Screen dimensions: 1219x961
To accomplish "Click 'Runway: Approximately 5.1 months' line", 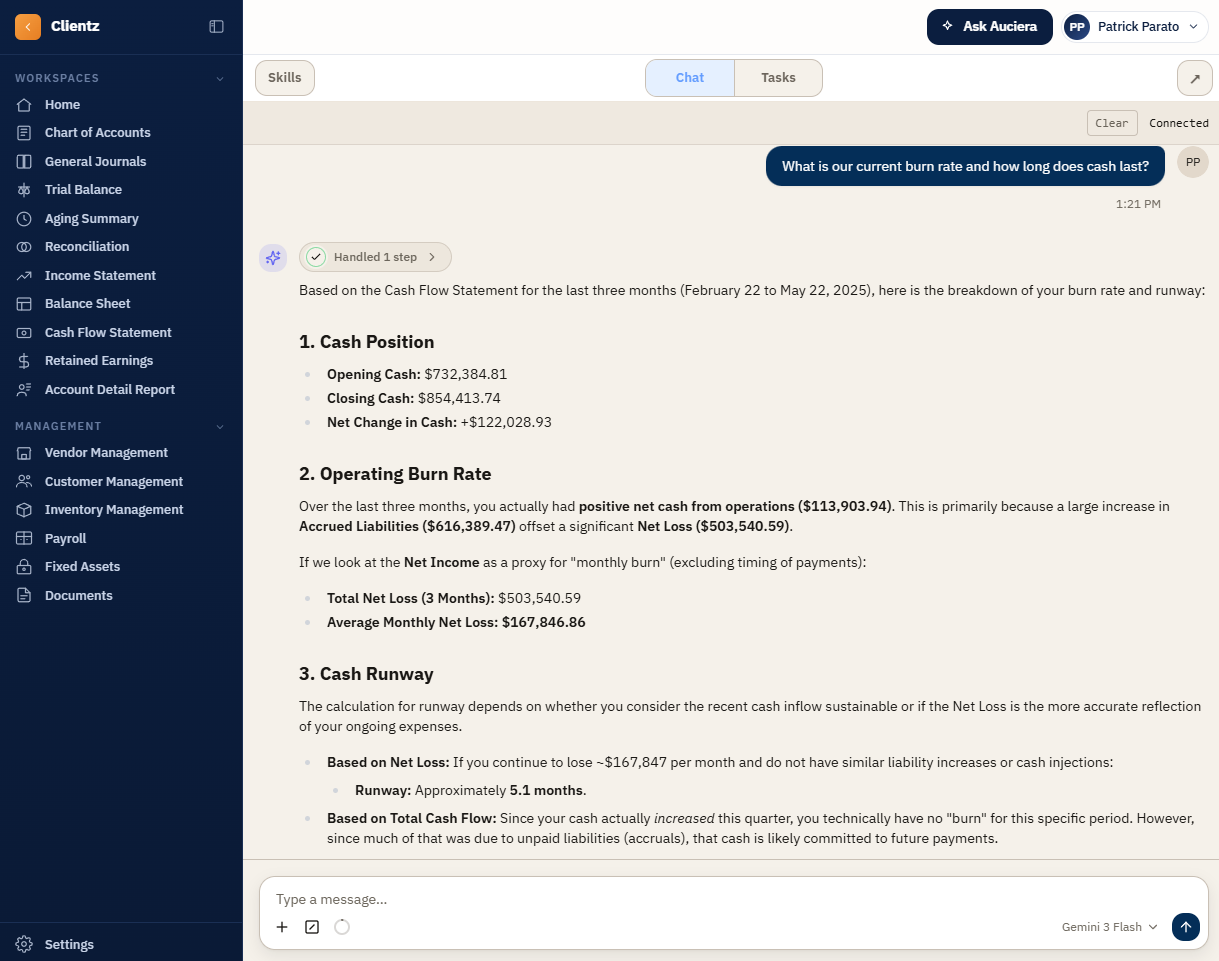I will point(470,790).
